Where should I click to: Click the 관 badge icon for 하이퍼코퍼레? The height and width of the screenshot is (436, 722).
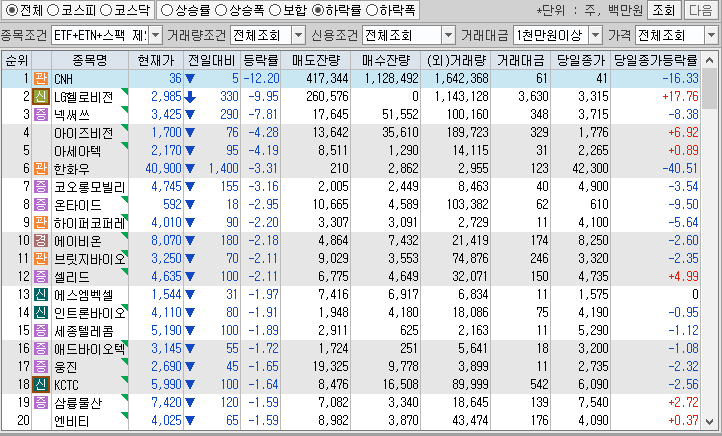click(41, 222)
